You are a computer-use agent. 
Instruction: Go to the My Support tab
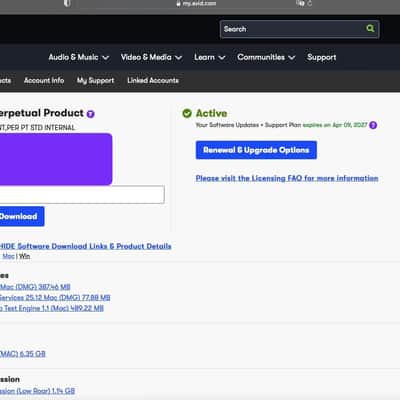coord(95,80)
